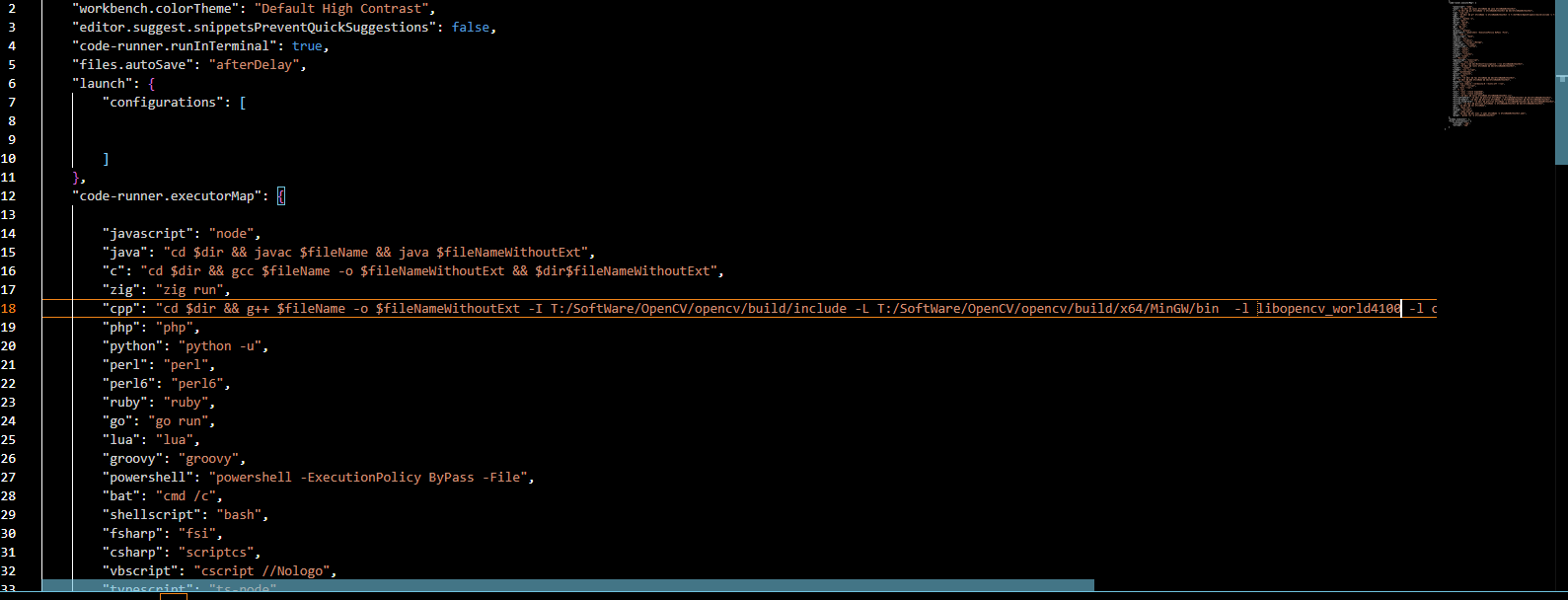Click the opening bracket after "configurations"
Image resolution: width=1568 pixels, height=600 pixels.
(243, 102)
